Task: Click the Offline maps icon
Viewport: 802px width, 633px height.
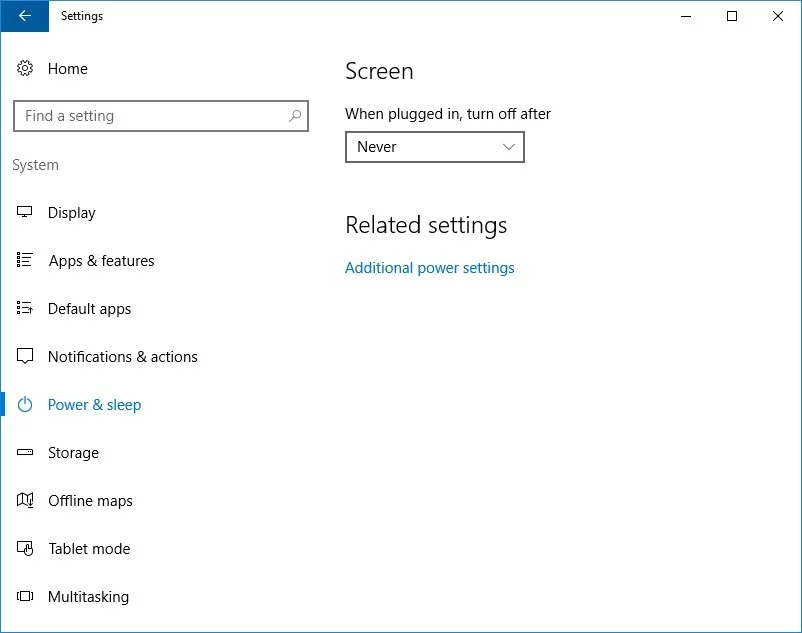Action: 25,500
